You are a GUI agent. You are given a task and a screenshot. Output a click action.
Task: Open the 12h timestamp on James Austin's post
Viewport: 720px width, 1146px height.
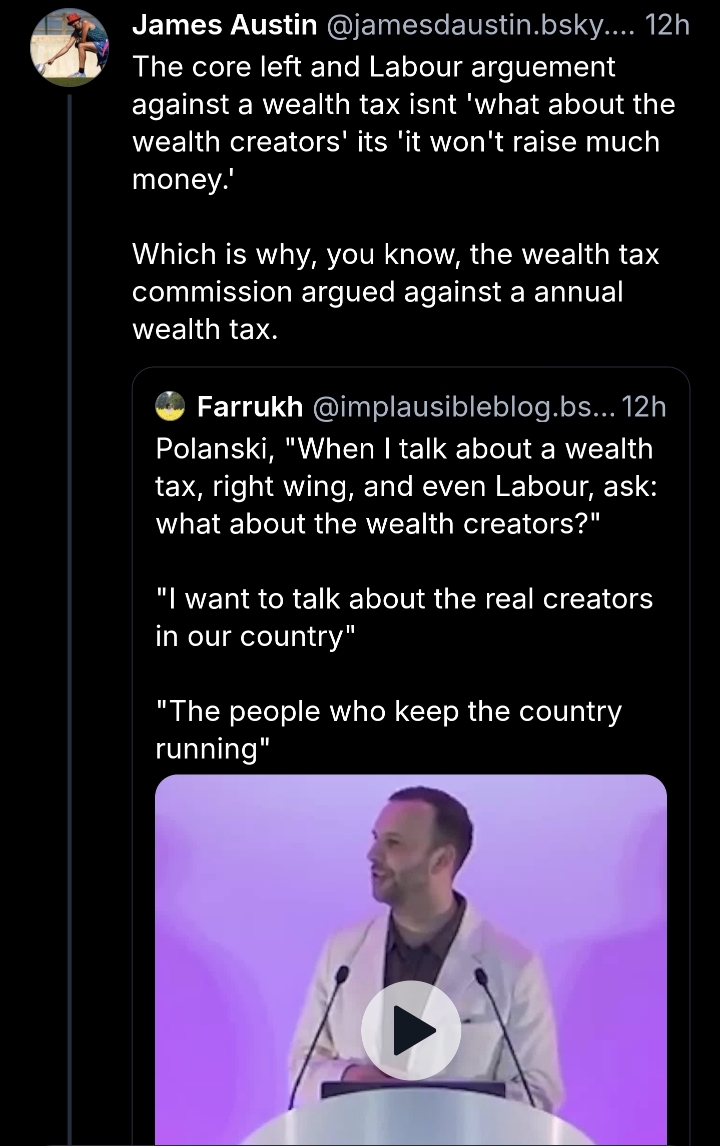click(667, 26)
